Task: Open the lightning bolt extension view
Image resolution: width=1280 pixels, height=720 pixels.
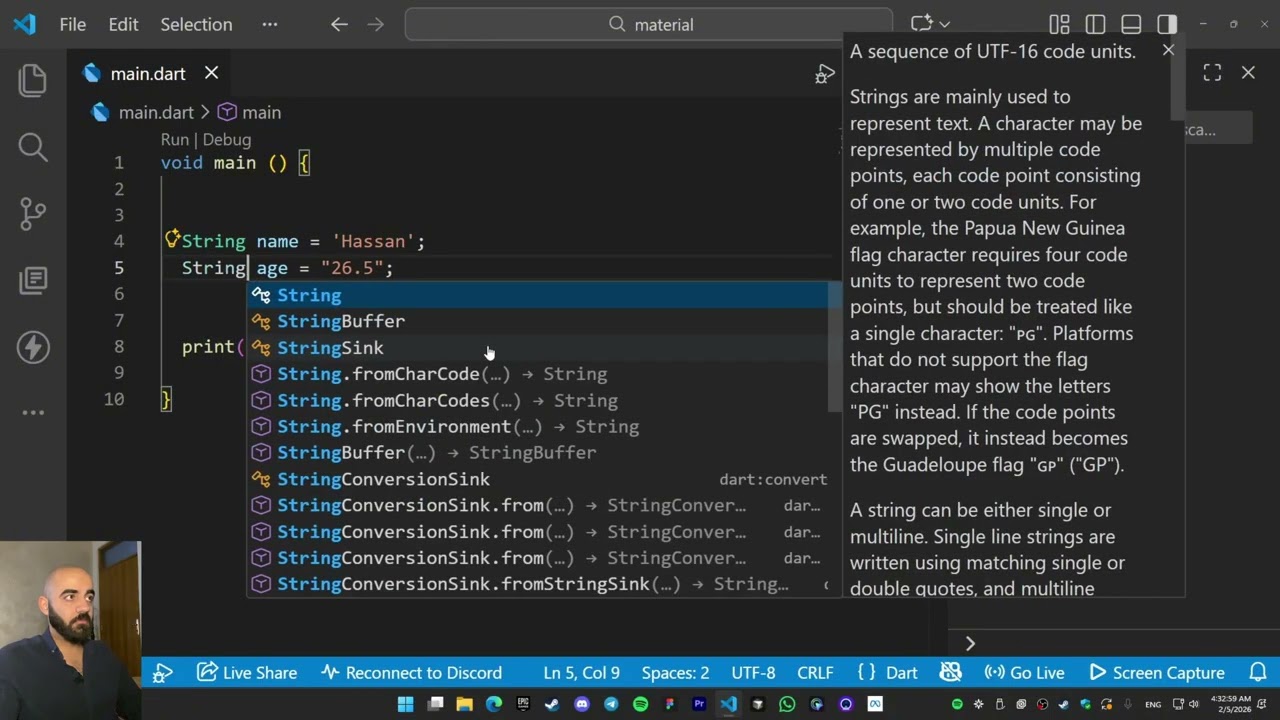Action: click(x=33, y=347)
